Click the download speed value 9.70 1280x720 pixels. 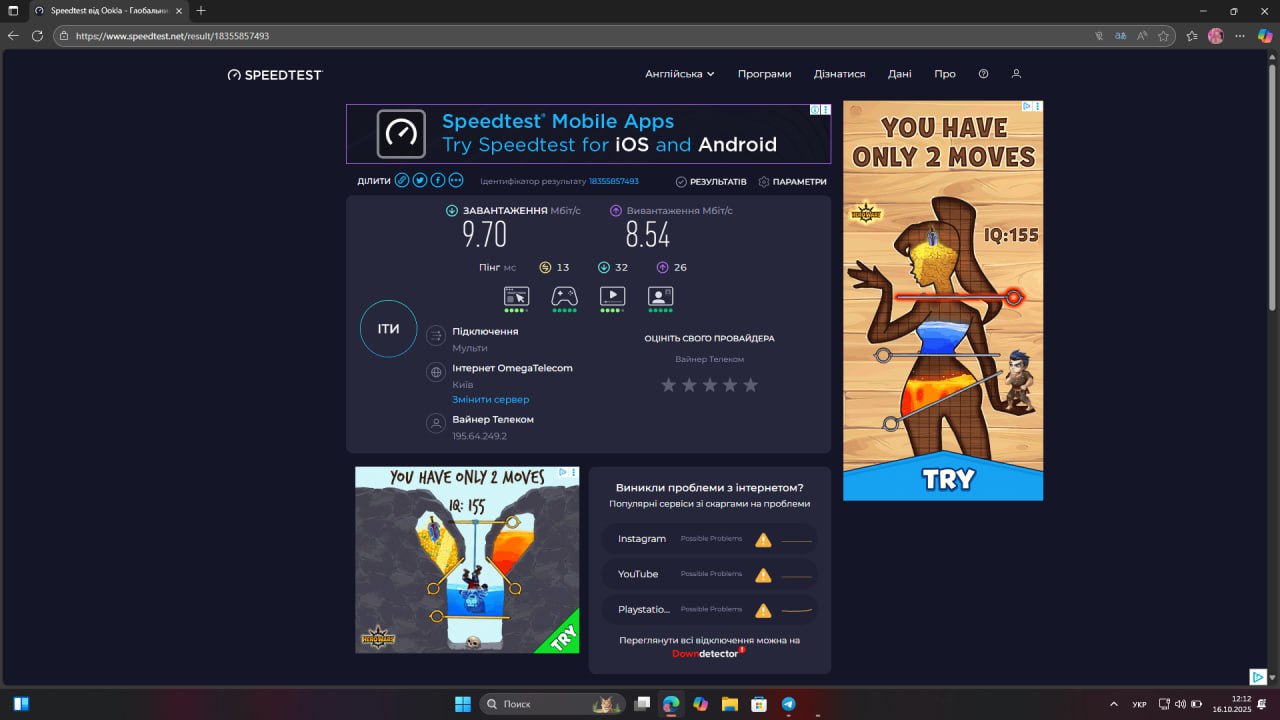coord(484,235)
